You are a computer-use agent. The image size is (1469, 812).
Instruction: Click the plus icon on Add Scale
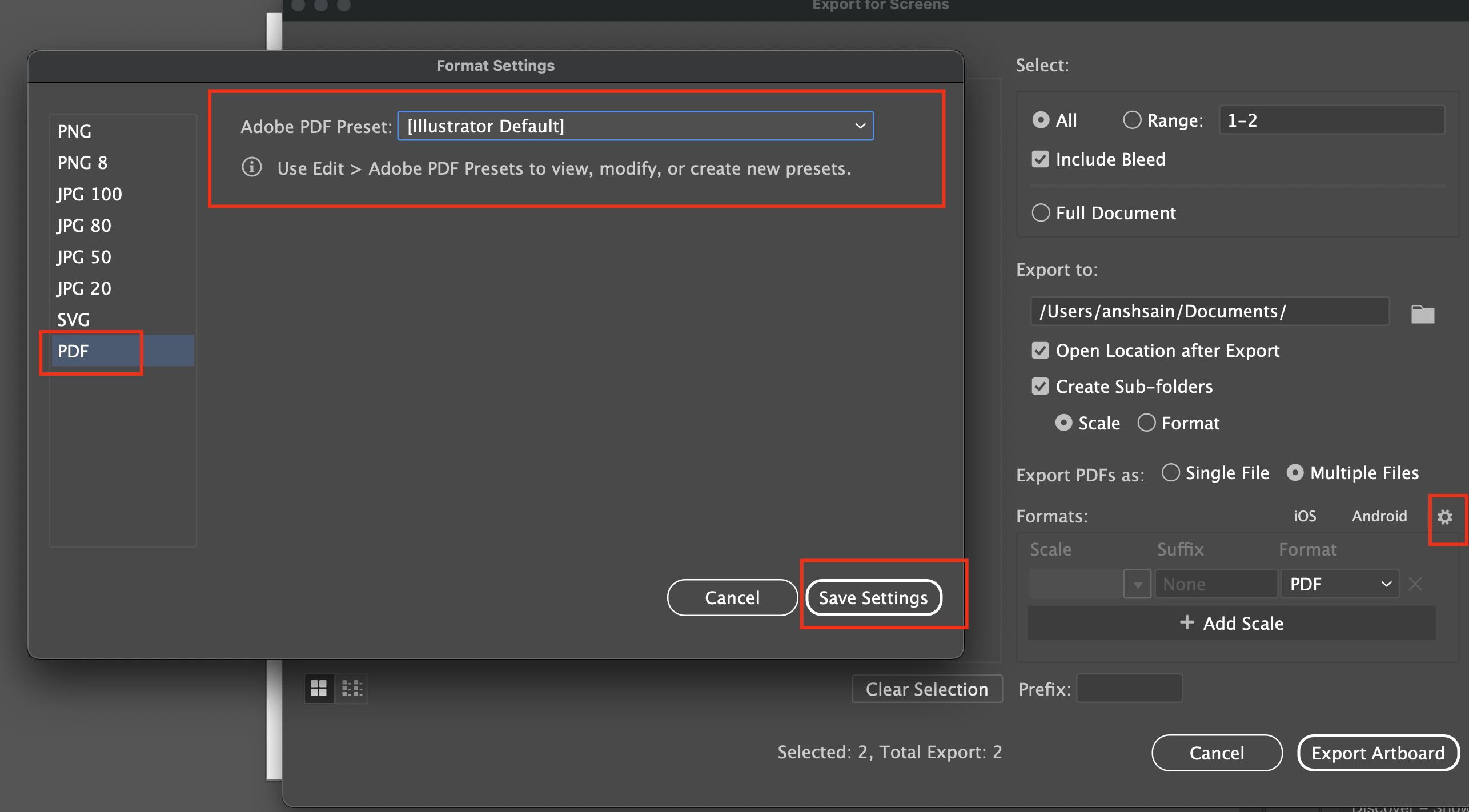pyautogui.click(x=1187, y=622)
